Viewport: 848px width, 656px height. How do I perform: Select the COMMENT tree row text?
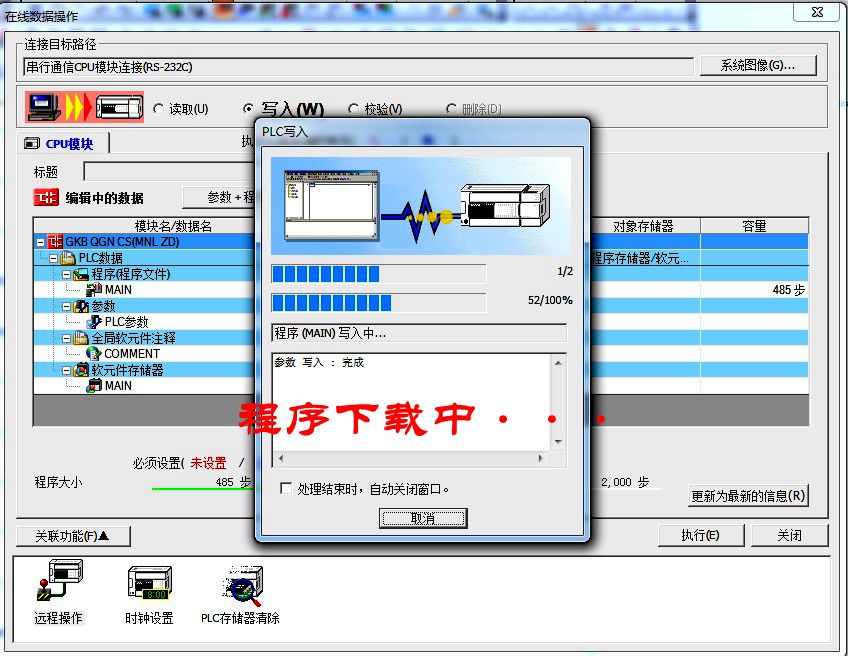(x=132, y=354)
